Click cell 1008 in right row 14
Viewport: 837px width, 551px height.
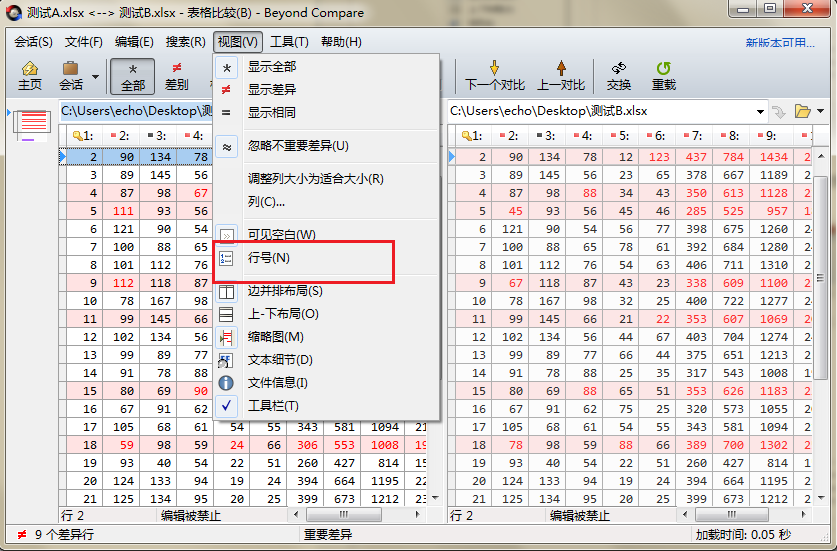(770, 373)
